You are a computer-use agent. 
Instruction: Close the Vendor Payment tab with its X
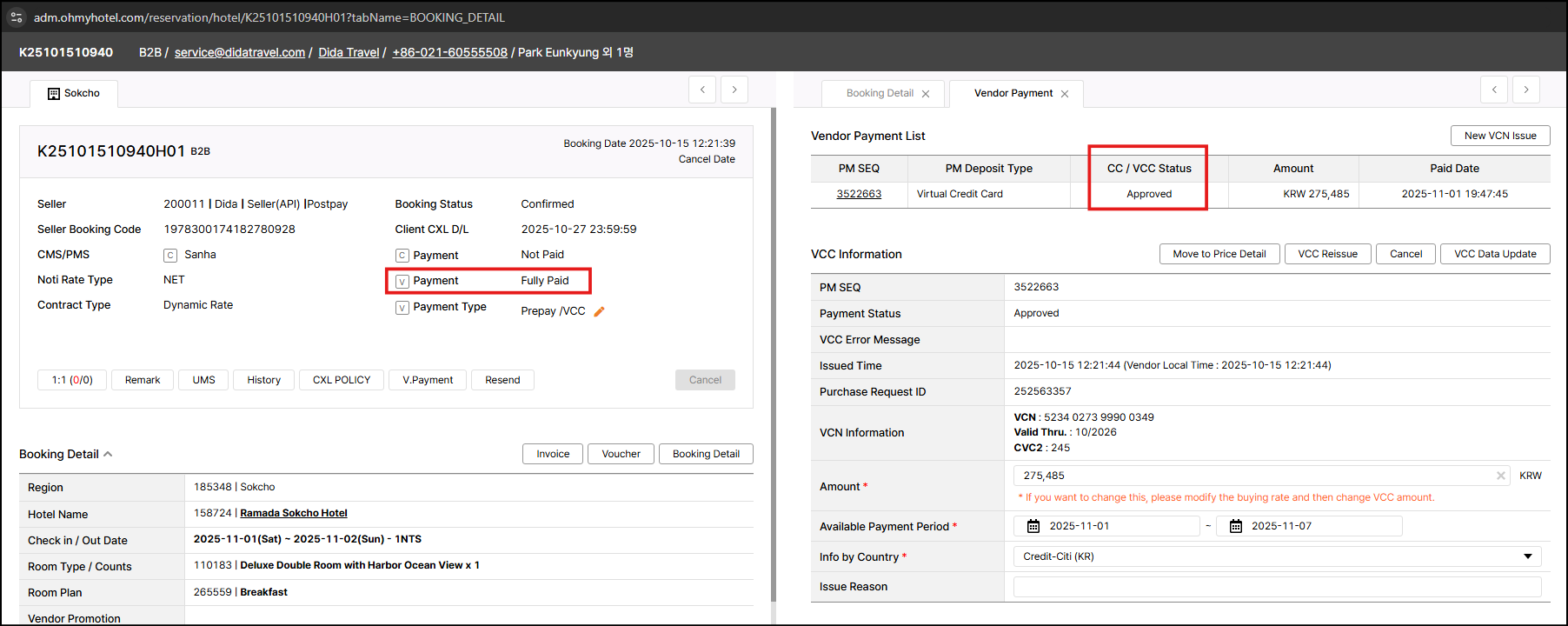(1065, 94)
